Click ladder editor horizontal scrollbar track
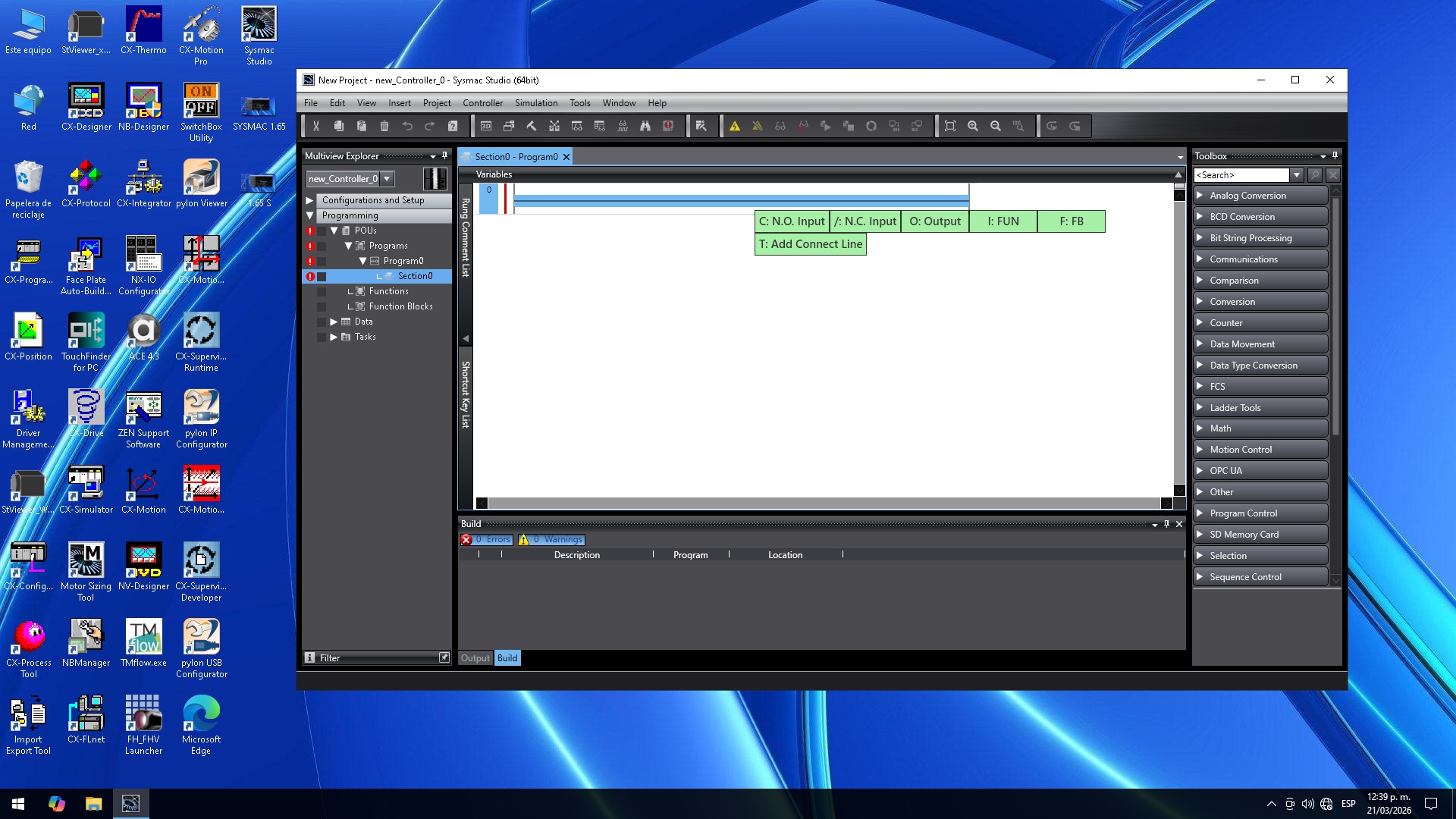Image resolution: width=1456 pixels, height=819 pixels. click(824, 503)
